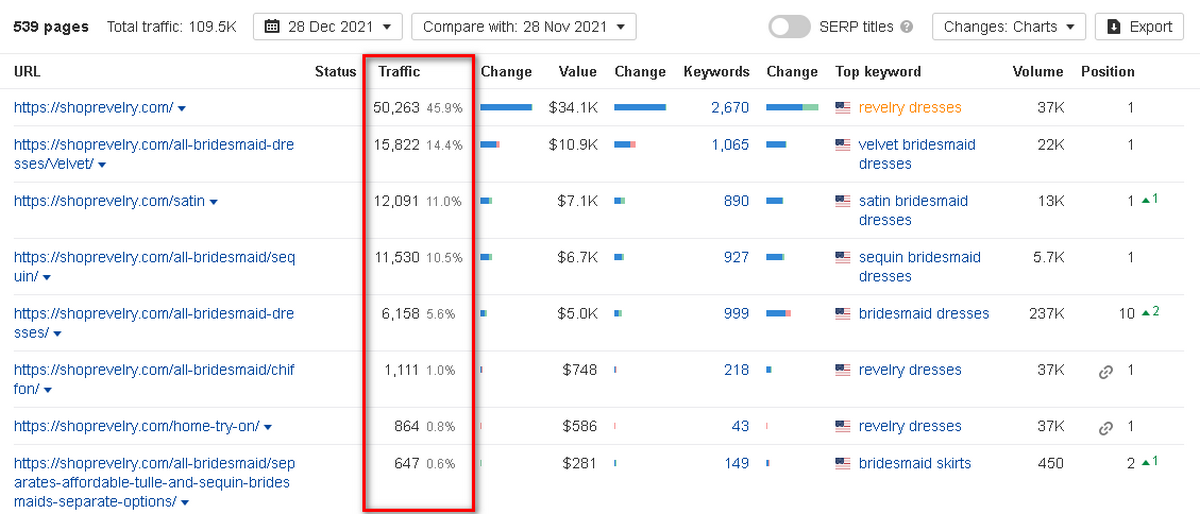The height and width of the screenshot is (514, 1200).
Task: Open the 28 Dec 2021 date picker
Action: tap(328, 27)
